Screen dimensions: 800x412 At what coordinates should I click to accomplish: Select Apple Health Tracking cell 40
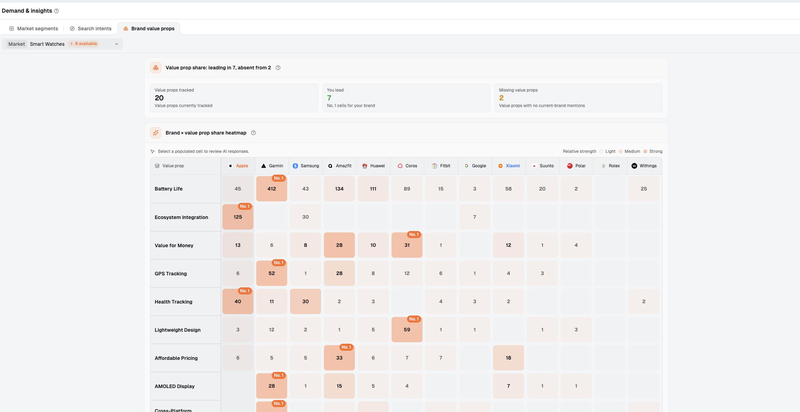[238, 301]
